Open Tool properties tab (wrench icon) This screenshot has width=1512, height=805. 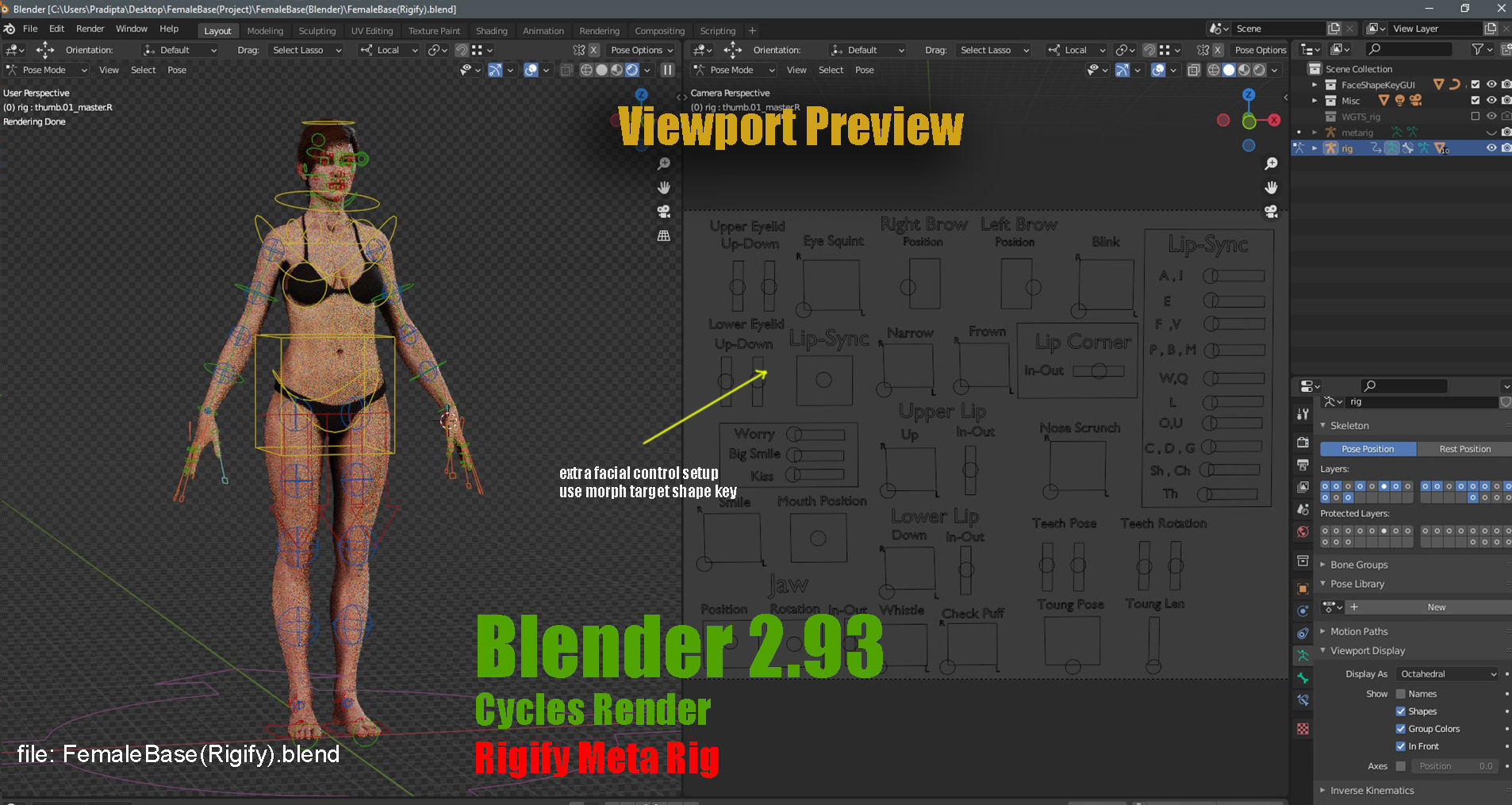point(1303,414)
